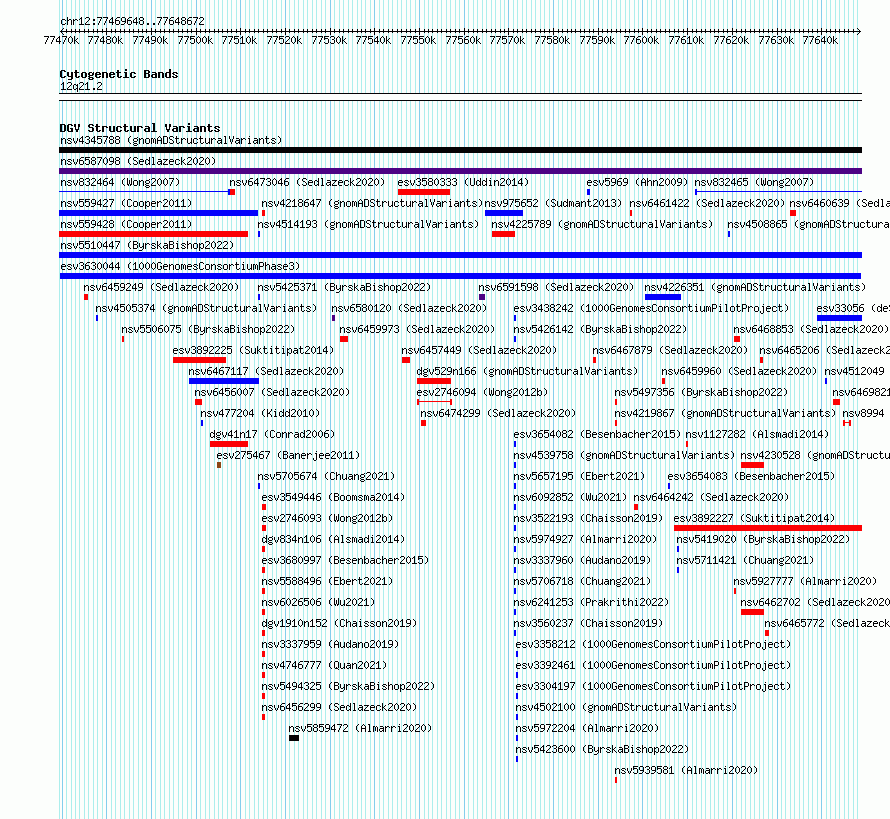
Task: Open nsv4514193 (gnomADStructuralVariants) label
Action: [x=368, y=224]
